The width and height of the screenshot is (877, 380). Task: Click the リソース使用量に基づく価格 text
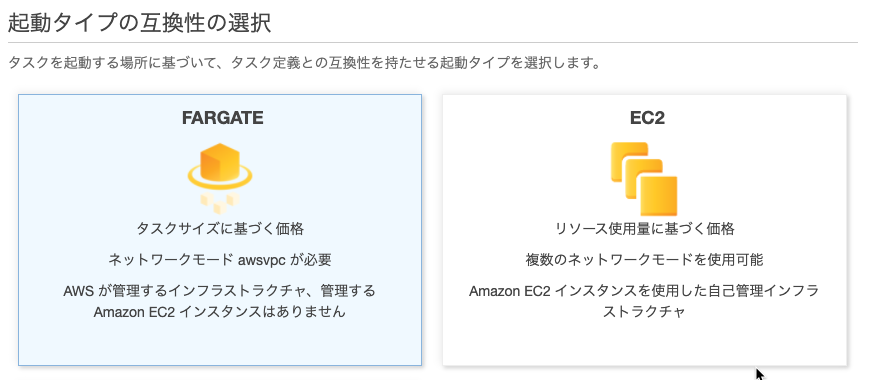(x=644, y=229)
